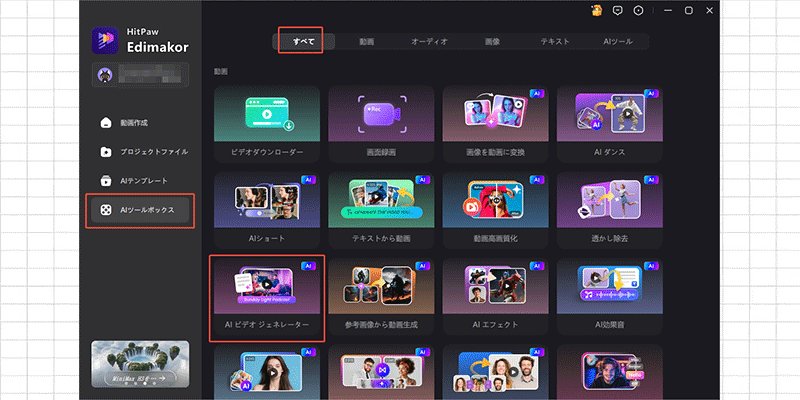This screenshot has width=800, height=400.
Task: Open the woman portrait card in bottom row
Action: click(267, 371)
